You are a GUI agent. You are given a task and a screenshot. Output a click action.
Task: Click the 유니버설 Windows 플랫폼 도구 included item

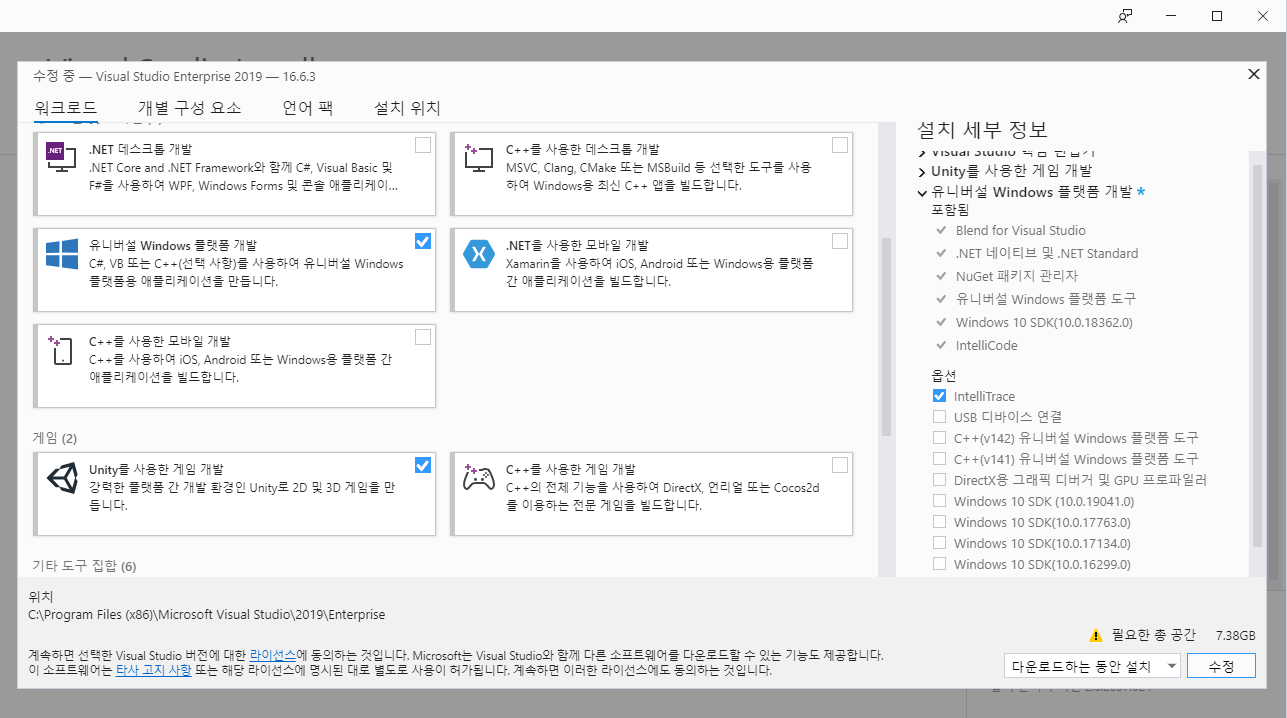click(1046, 299)
